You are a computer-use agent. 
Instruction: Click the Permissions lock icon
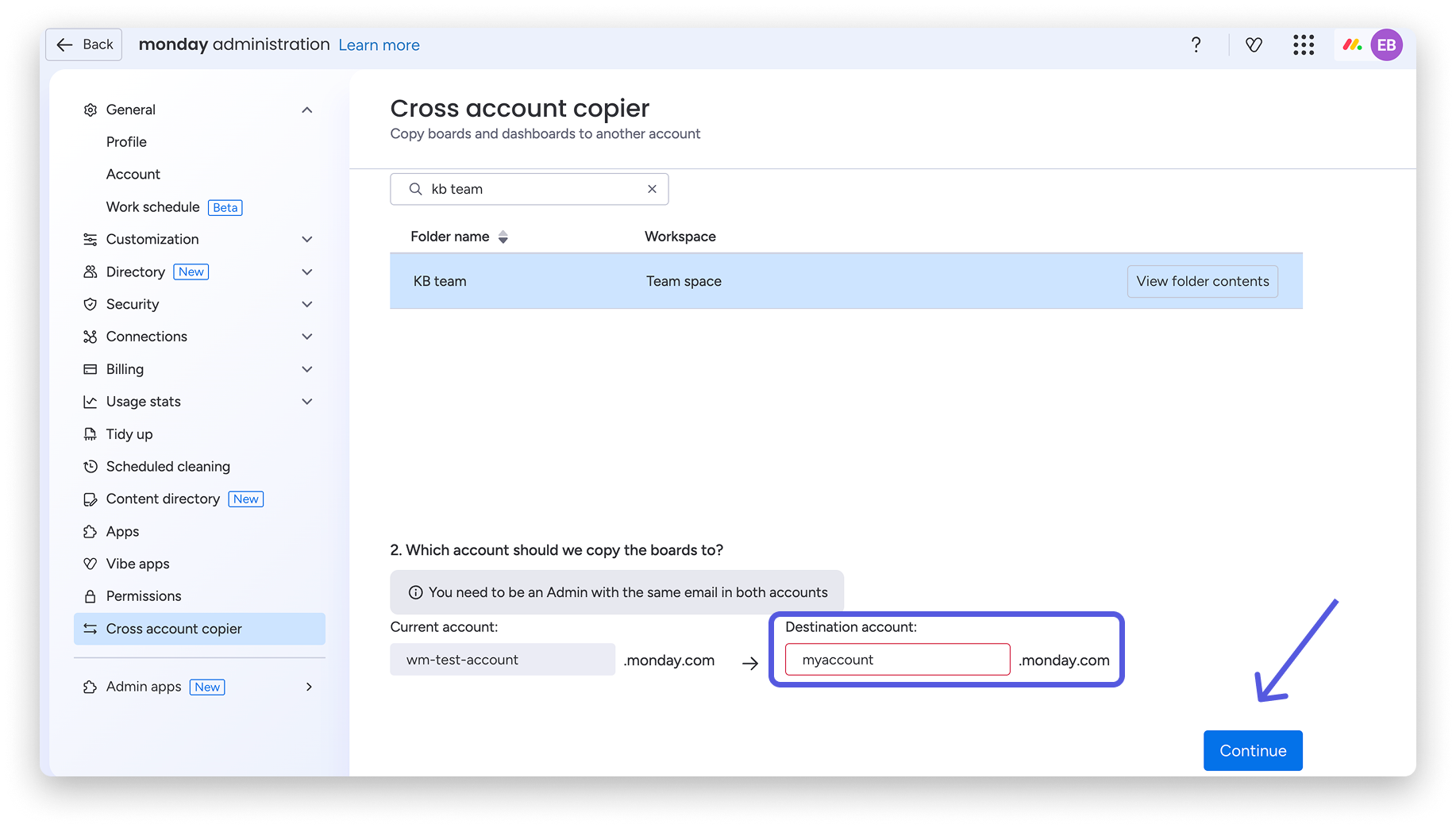tap(91, 596)
